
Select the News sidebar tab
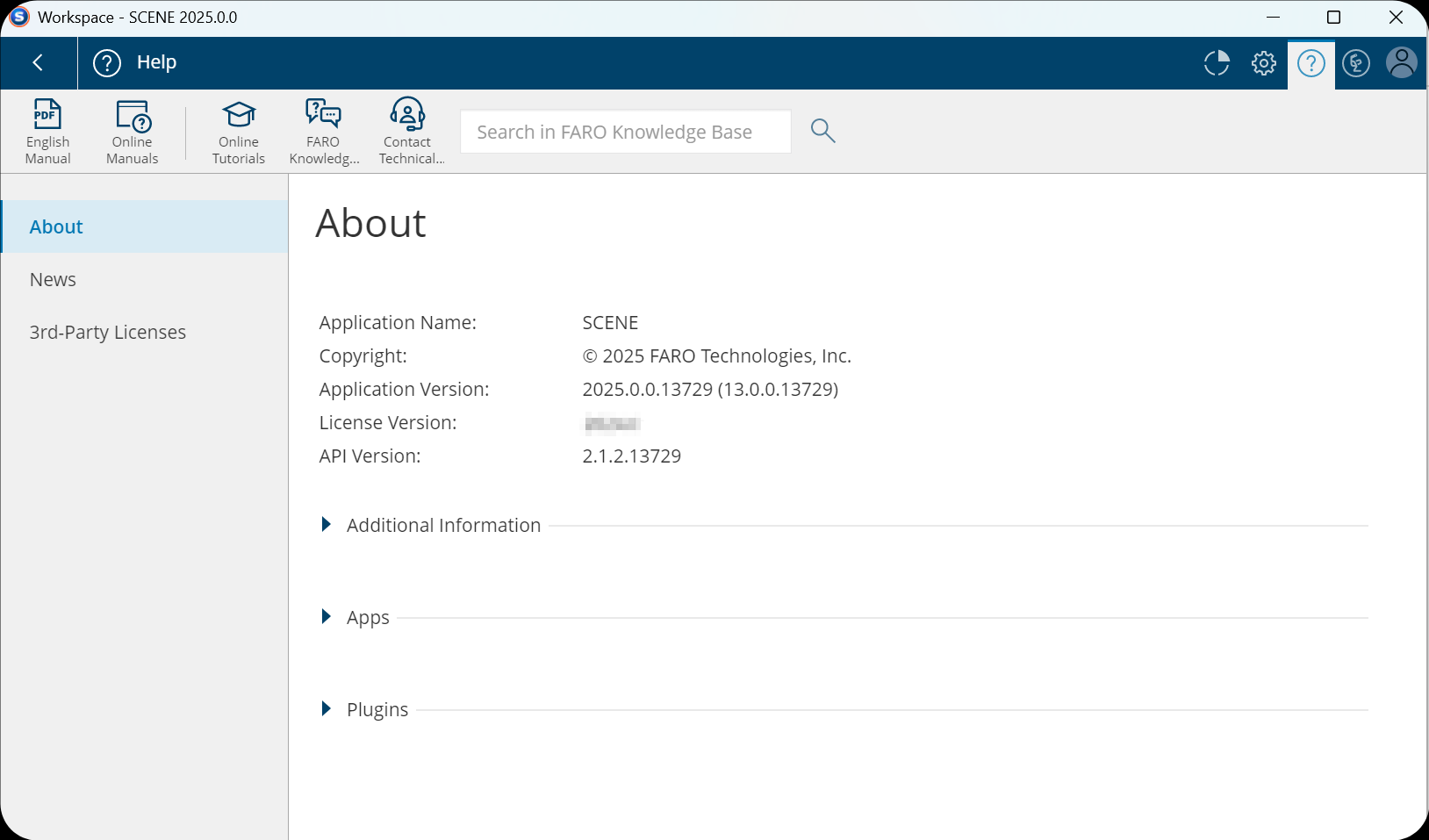coord(145,279)
